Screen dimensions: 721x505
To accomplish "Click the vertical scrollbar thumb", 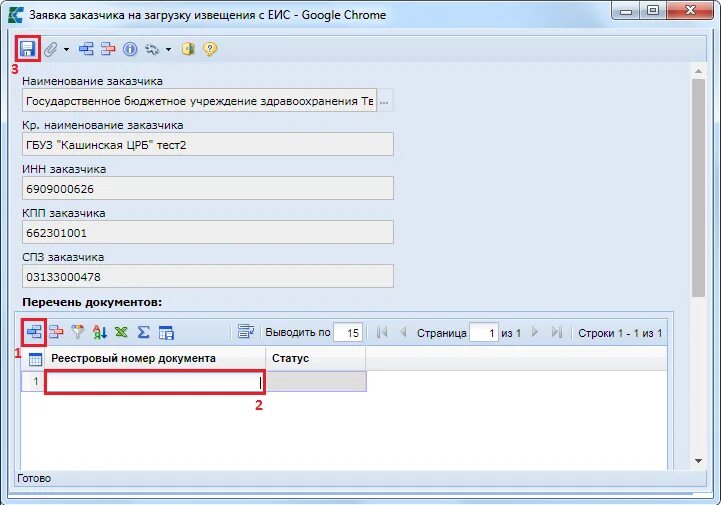I will [x=698, y=188].
